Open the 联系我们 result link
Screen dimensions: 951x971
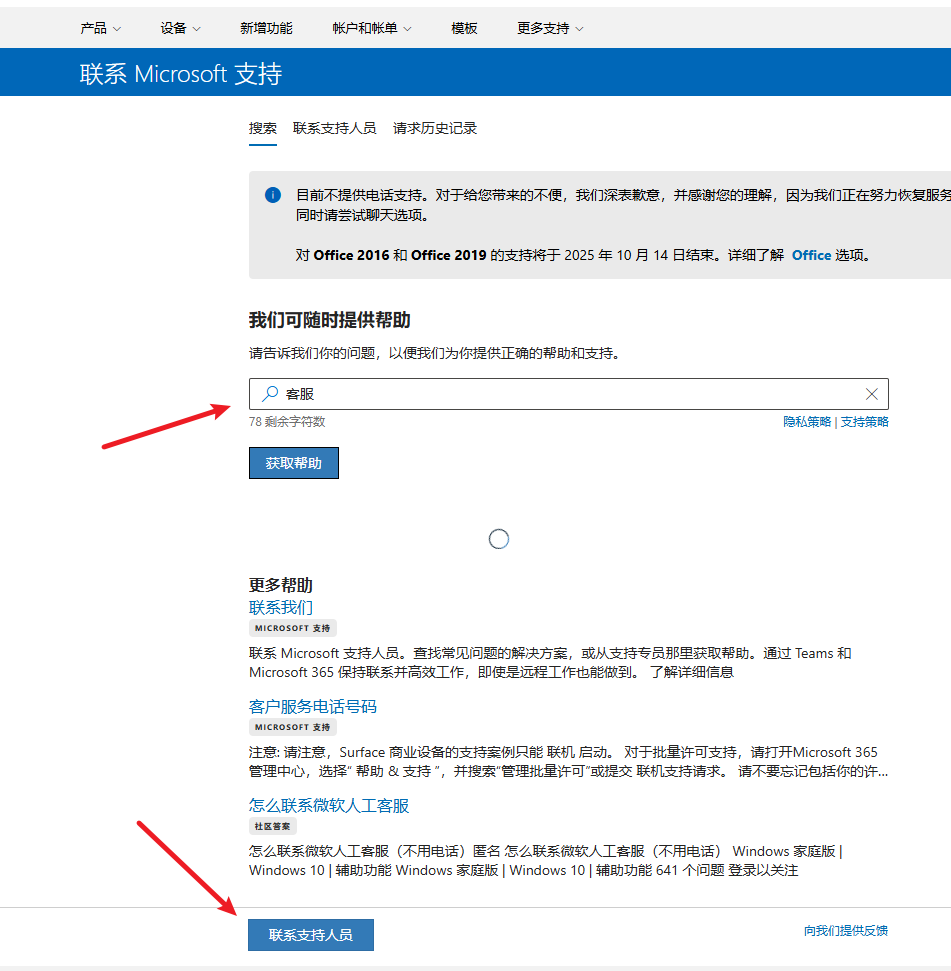280,607
